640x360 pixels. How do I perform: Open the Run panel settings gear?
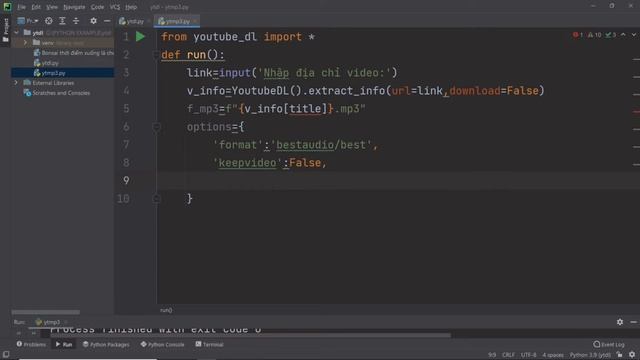coord(620,322)
